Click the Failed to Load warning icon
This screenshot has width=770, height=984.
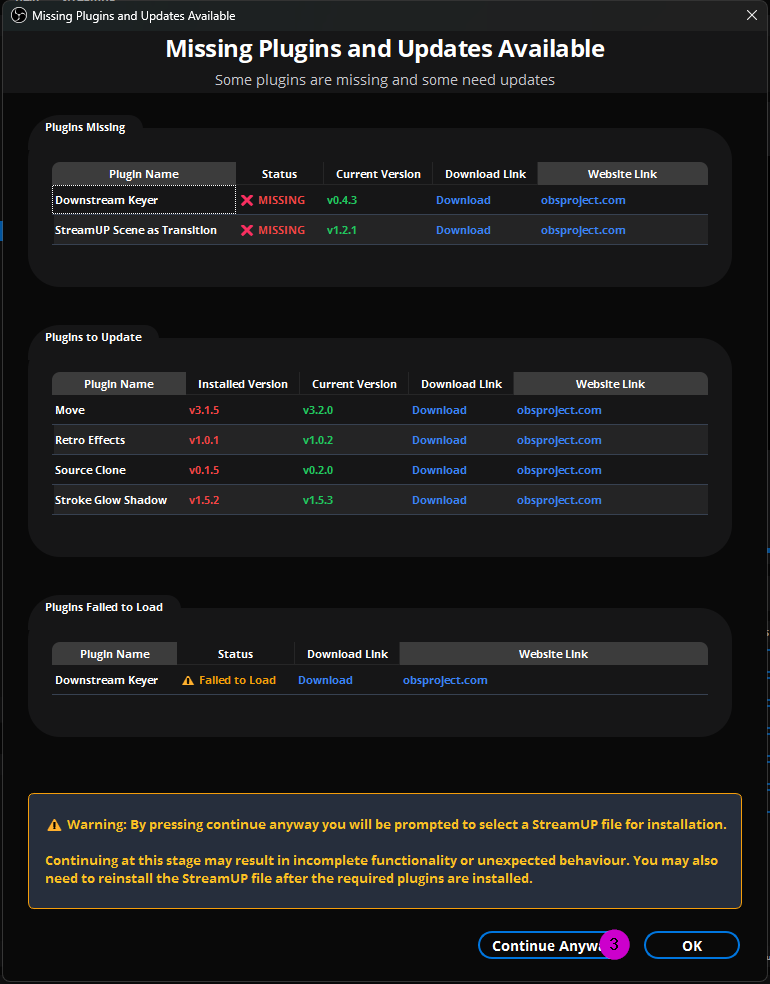click(188, 680)
